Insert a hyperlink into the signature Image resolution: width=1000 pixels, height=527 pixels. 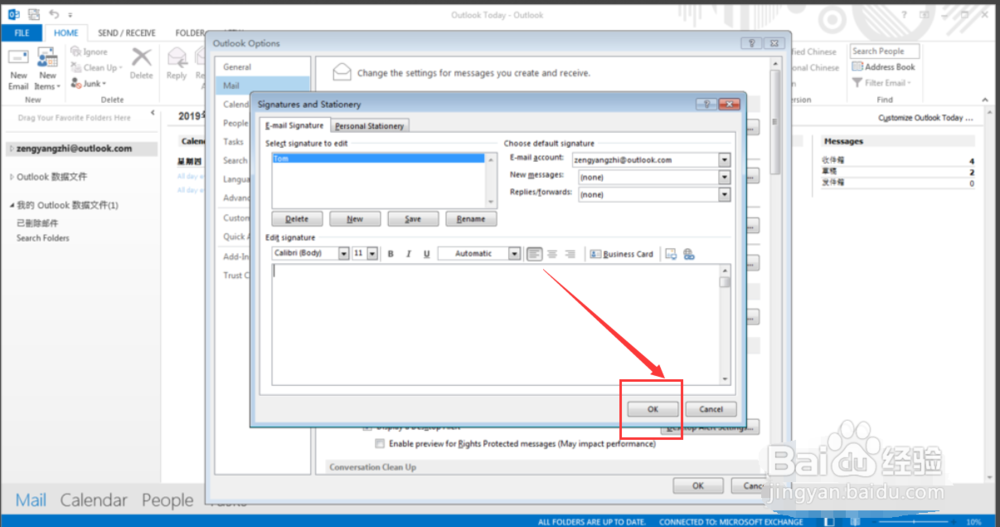(x=689, y=254)
